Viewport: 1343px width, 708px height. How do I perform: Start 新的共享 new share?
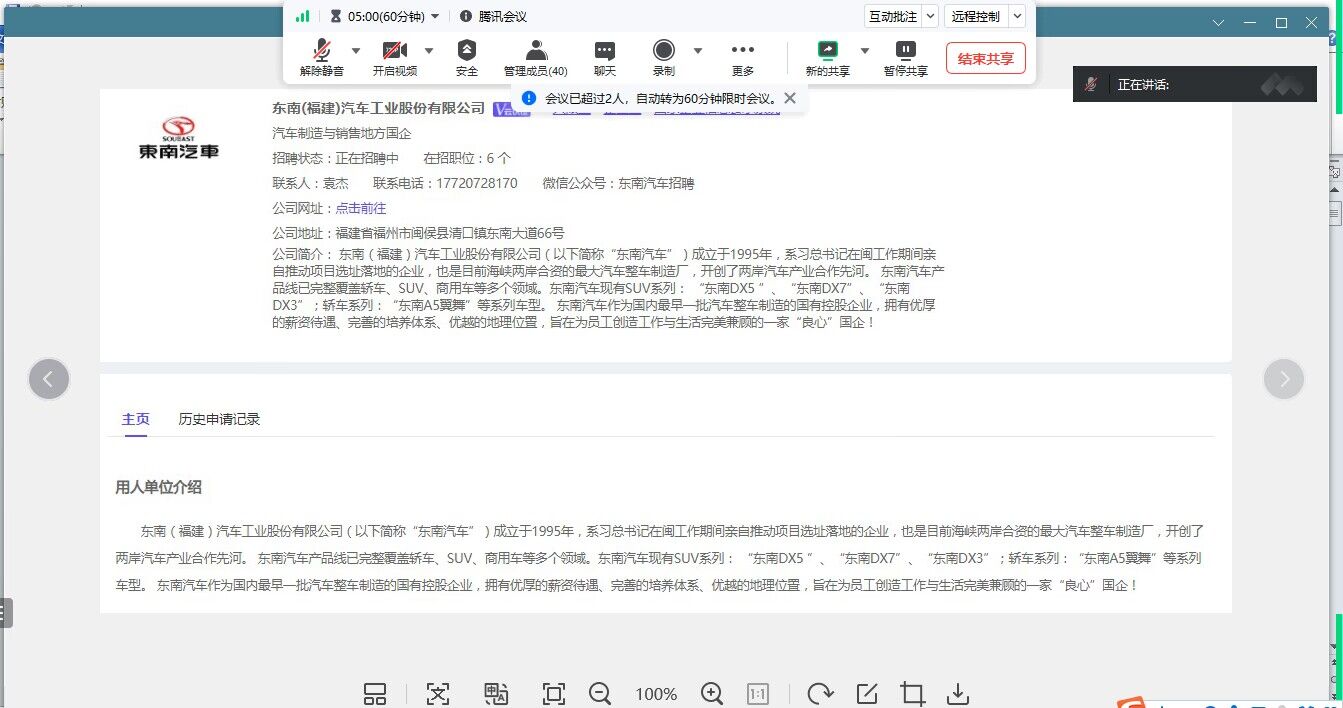point(828,58)
